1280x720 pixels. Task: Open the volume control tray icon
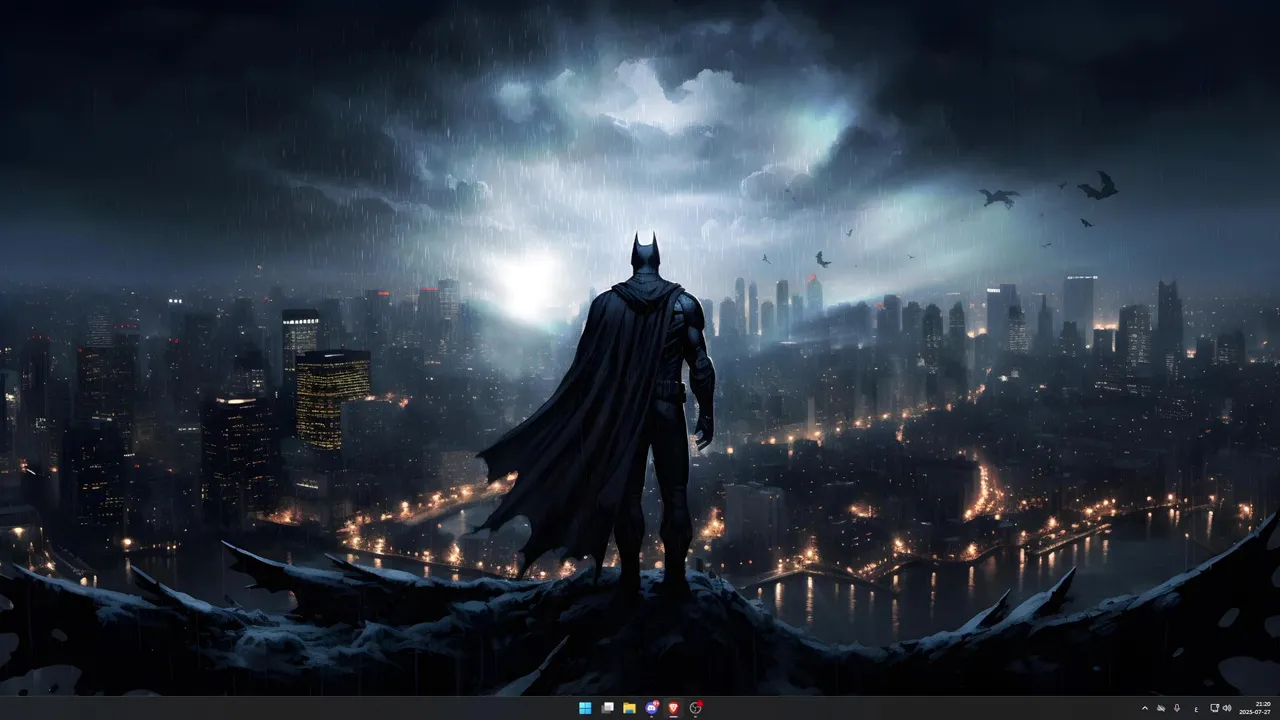[1227, 708]
